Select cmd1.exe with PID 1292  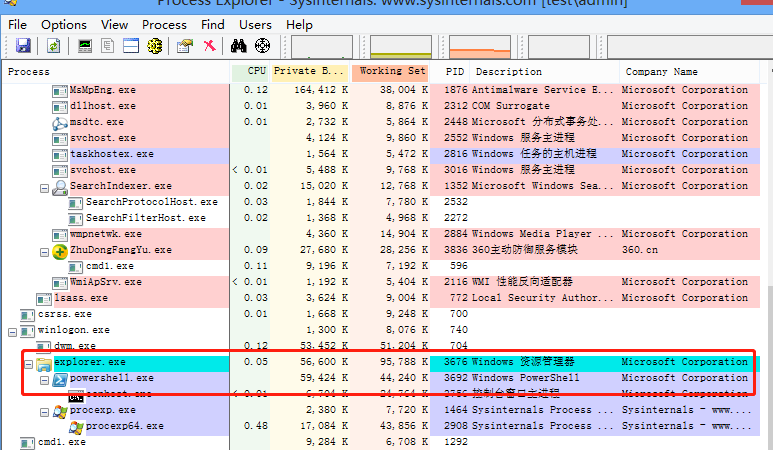(381, 442)
